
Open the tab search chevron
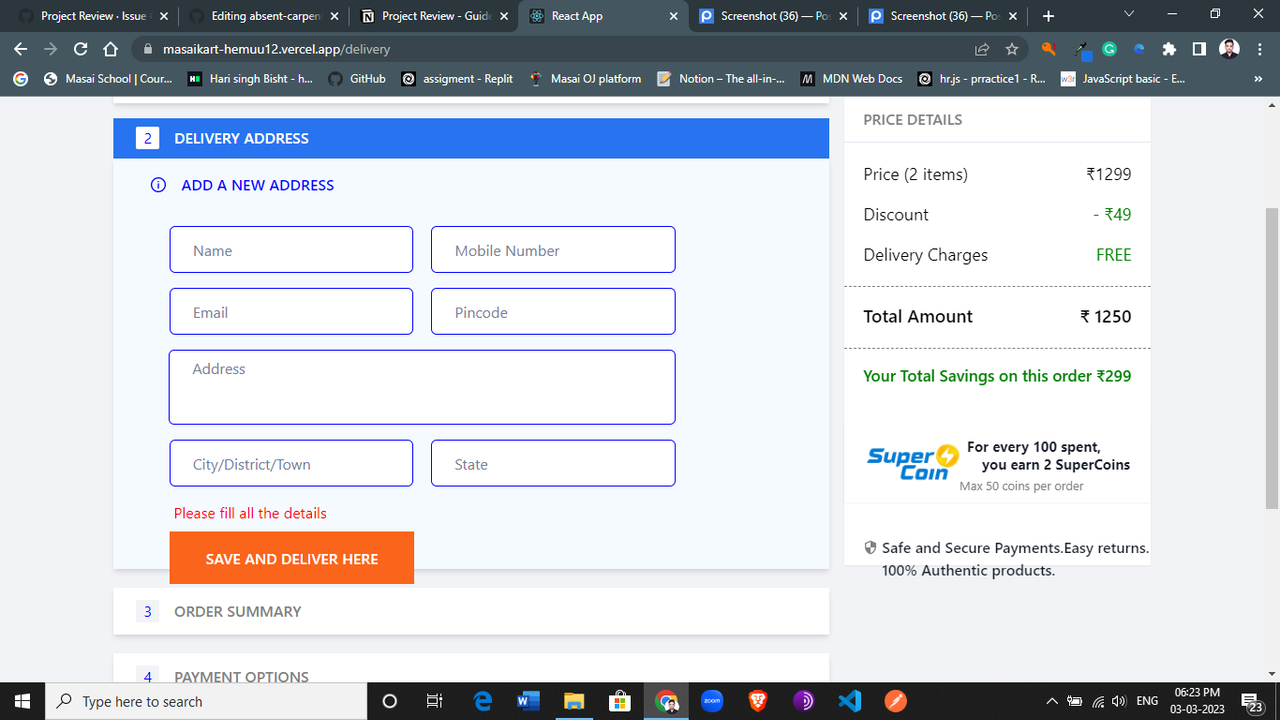(x=1129, y=15)
